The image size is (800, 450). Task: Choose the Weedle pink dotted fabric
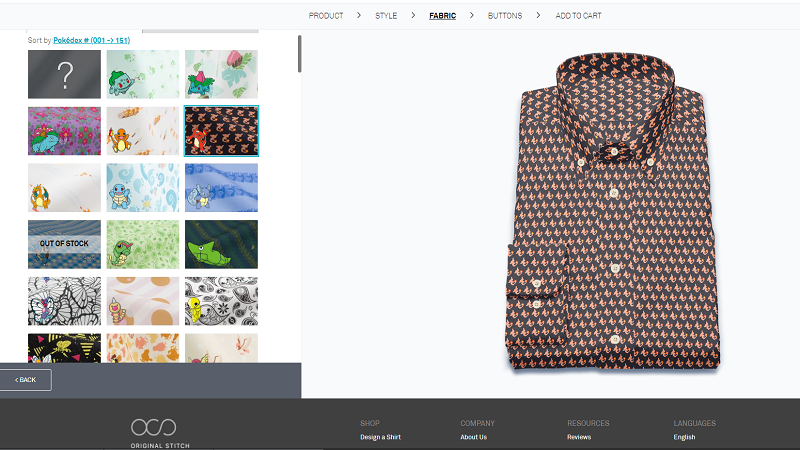[143, 301]
